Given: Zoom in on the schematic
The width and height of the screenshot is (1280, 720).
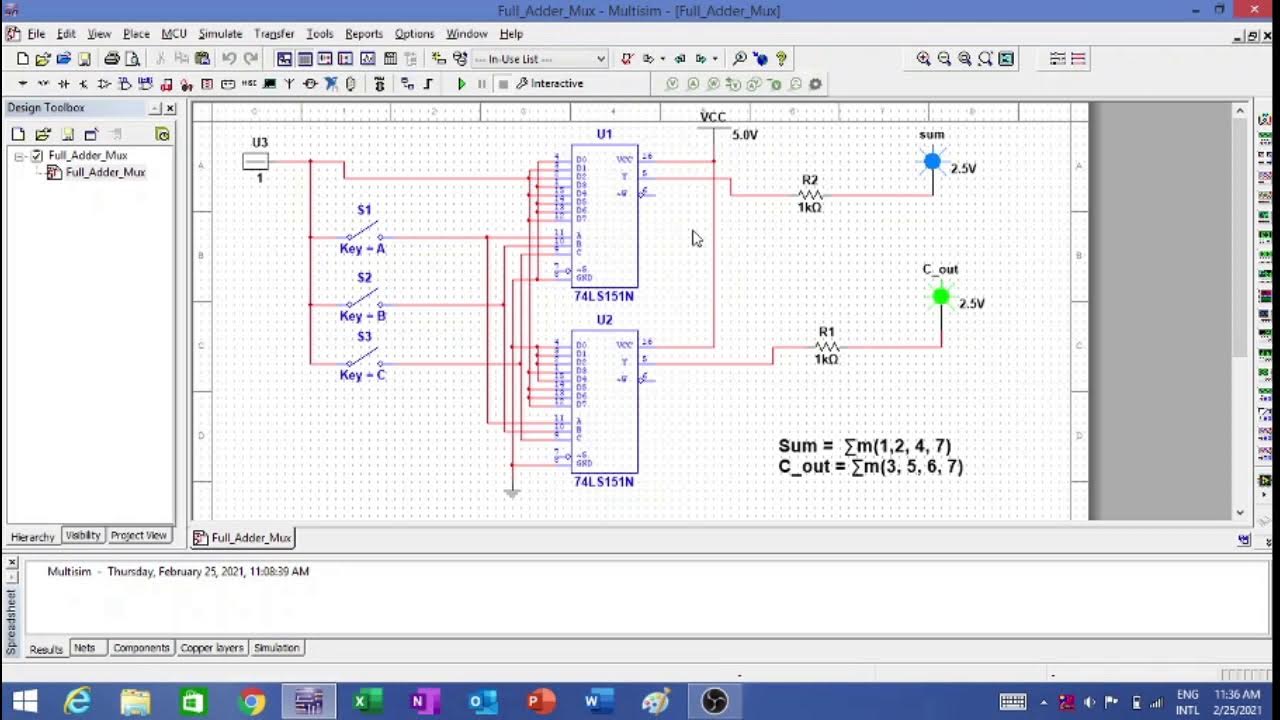Looking at the screenshot, I should (923, 59).
